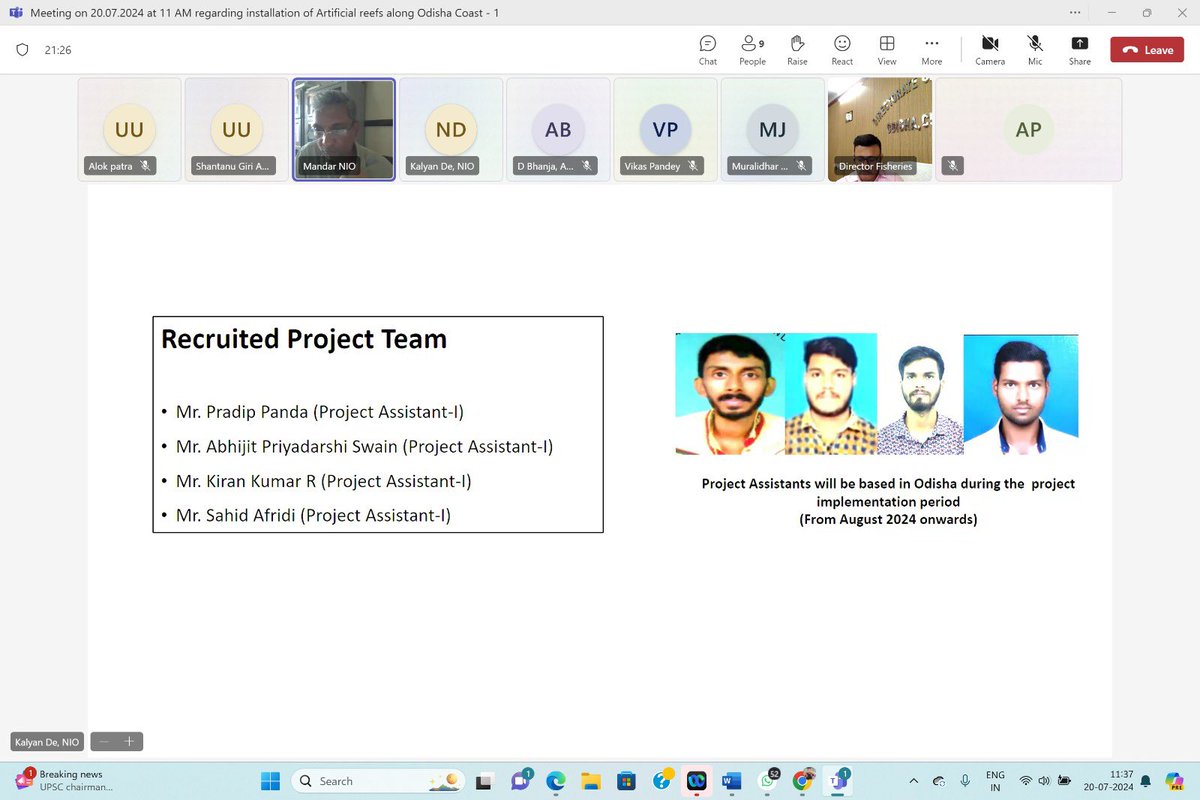Image resolution: width=1200 pixels, height=800 pixels.
Task: Select Shantanu Giri participant tile
Action: [236, 129]
